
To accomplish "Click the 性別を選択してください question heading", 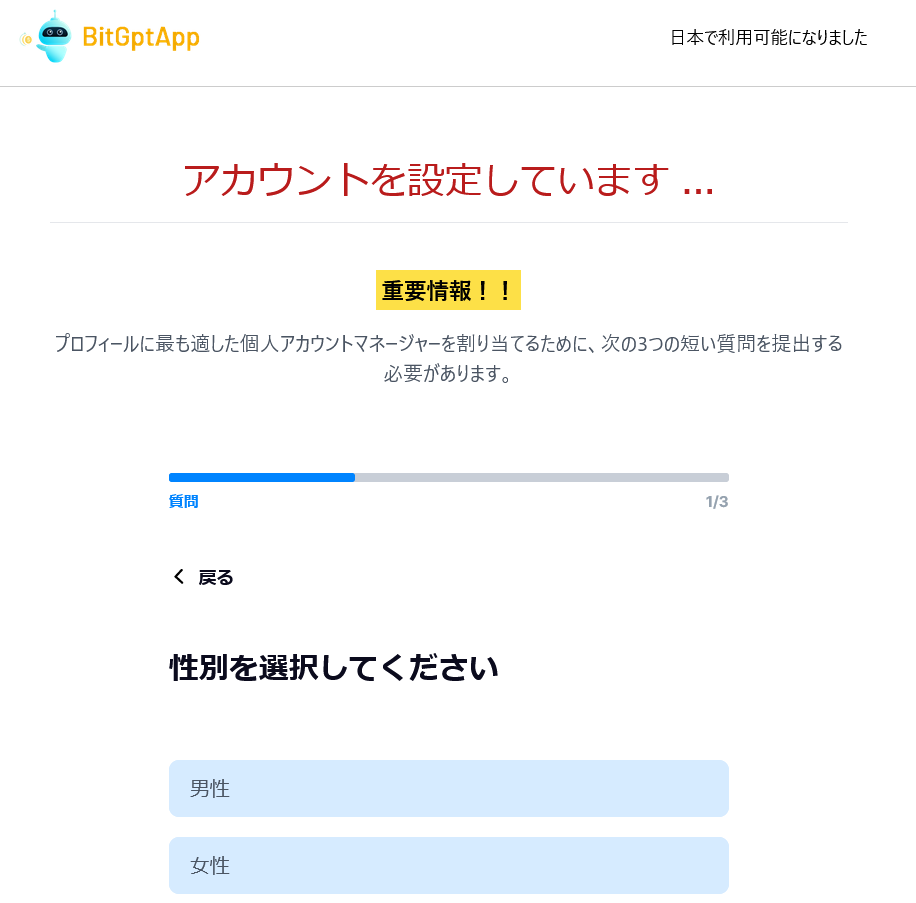I will click(x=334, y=667).
